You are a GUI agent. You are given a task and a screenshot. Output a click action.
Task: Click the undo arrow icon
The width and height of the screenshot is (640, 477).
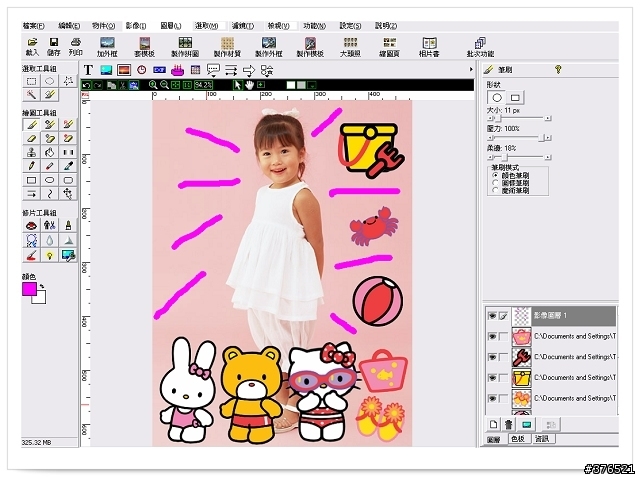point(86,85)
